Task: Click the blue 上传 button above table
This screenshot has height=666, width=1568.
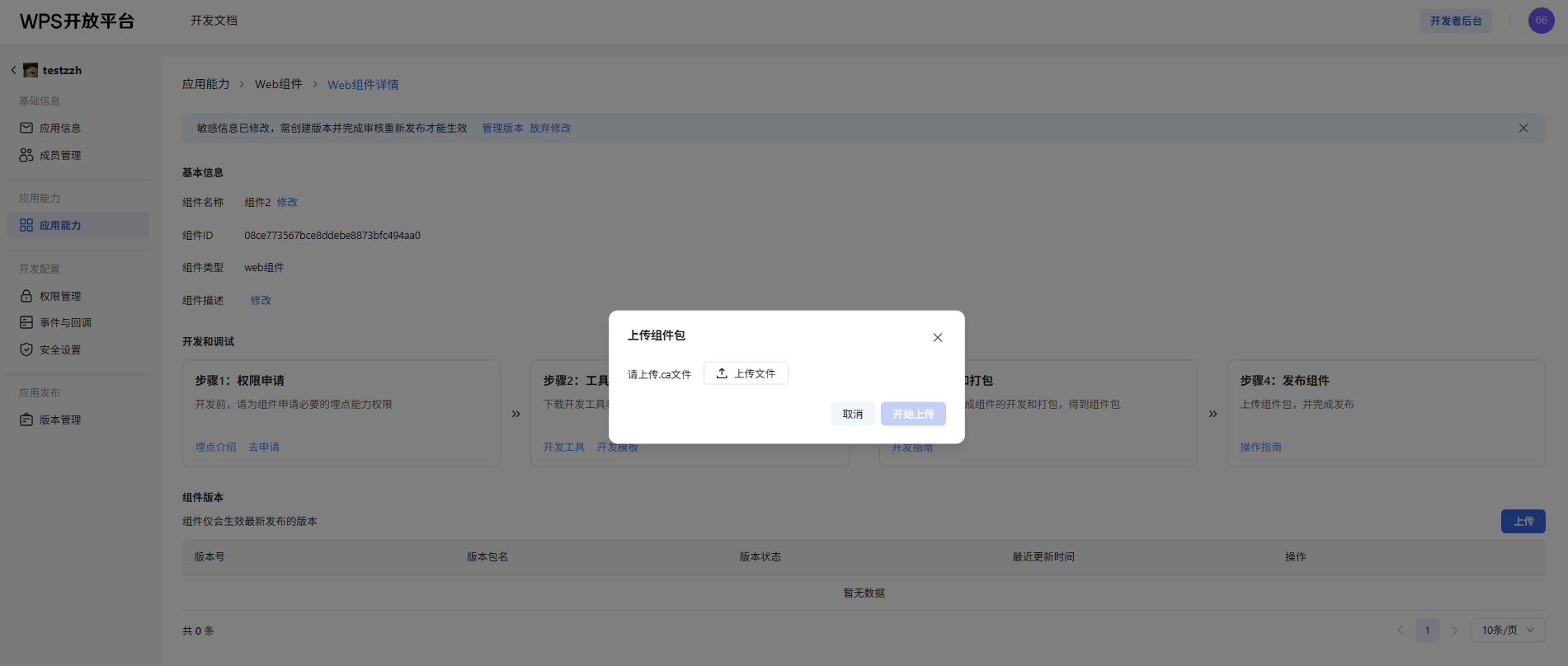Action: pyautogui.click(x=1523, y=522)
